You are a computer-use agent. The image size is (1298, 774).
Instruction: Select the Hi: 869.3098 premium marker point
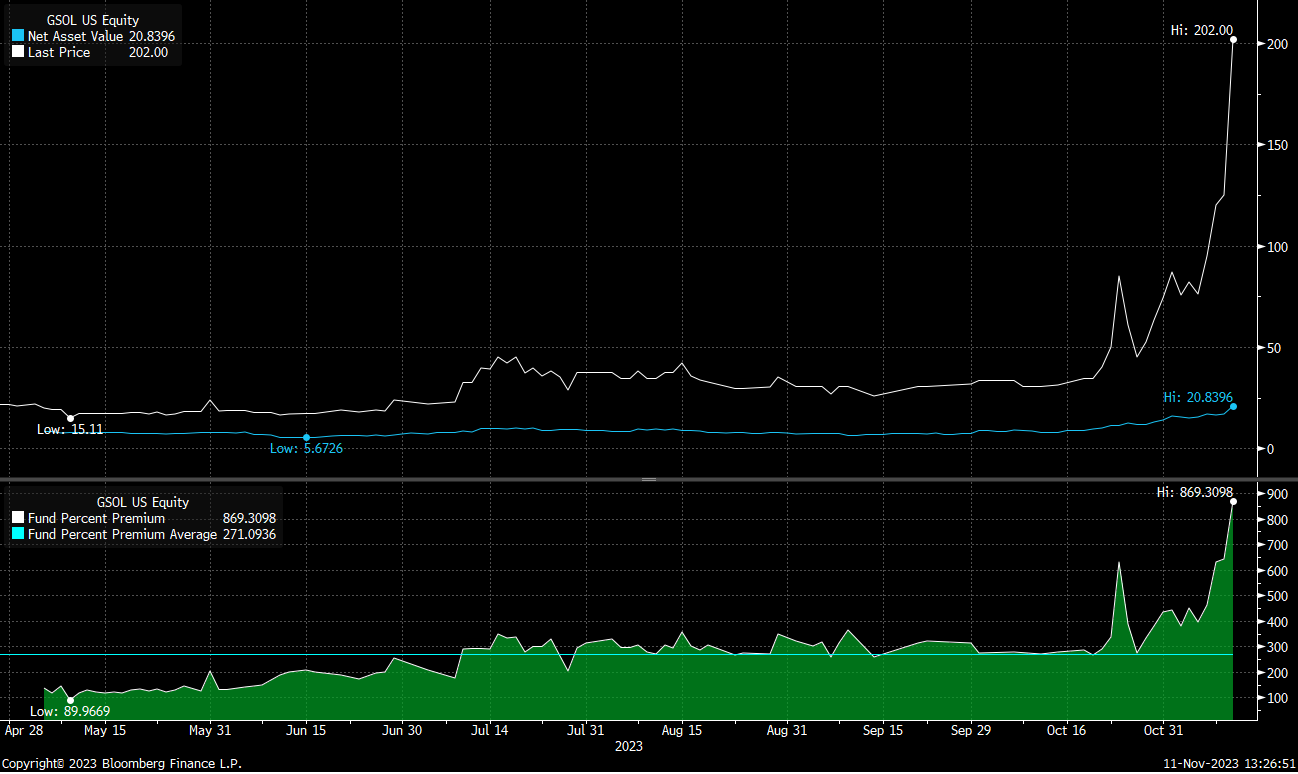pos(1233,501)
